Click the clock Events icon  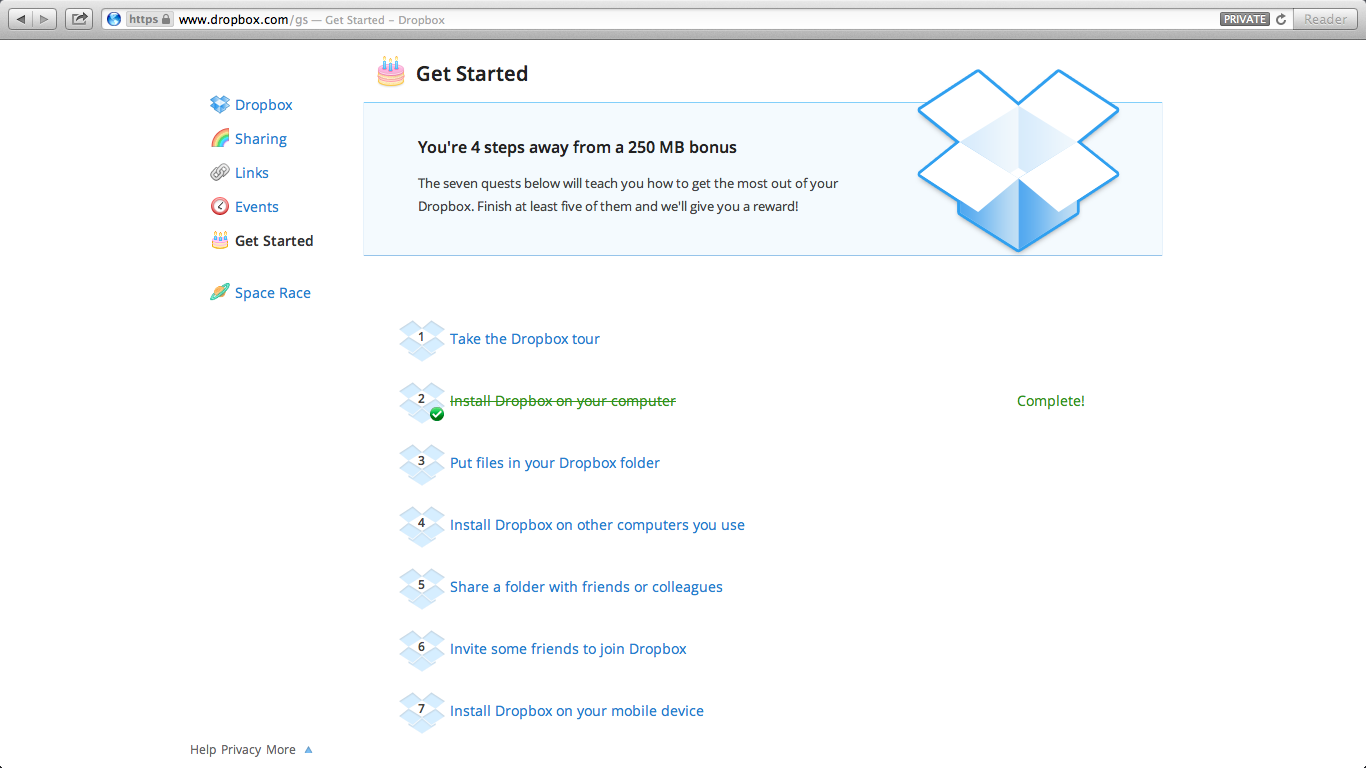(220, 206)
